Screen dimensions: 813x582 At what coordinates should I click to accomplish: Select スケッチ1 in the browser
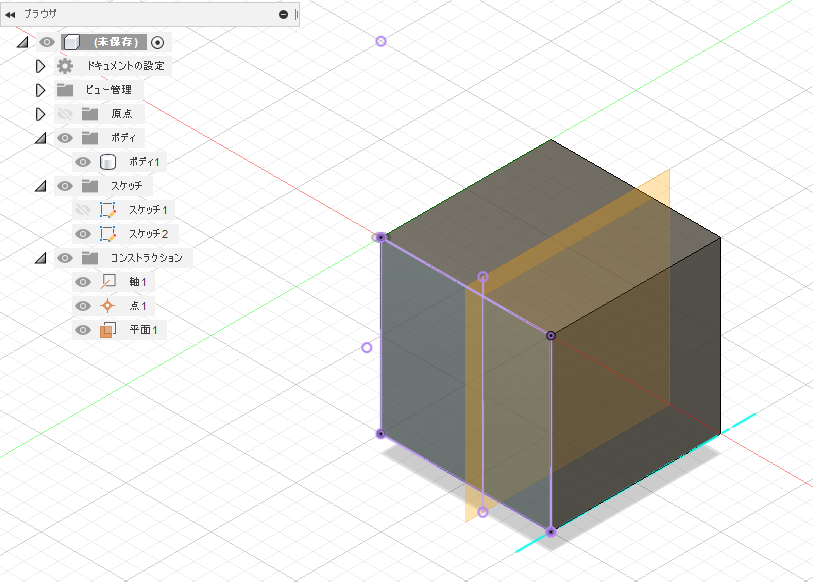tap(148, 210)
